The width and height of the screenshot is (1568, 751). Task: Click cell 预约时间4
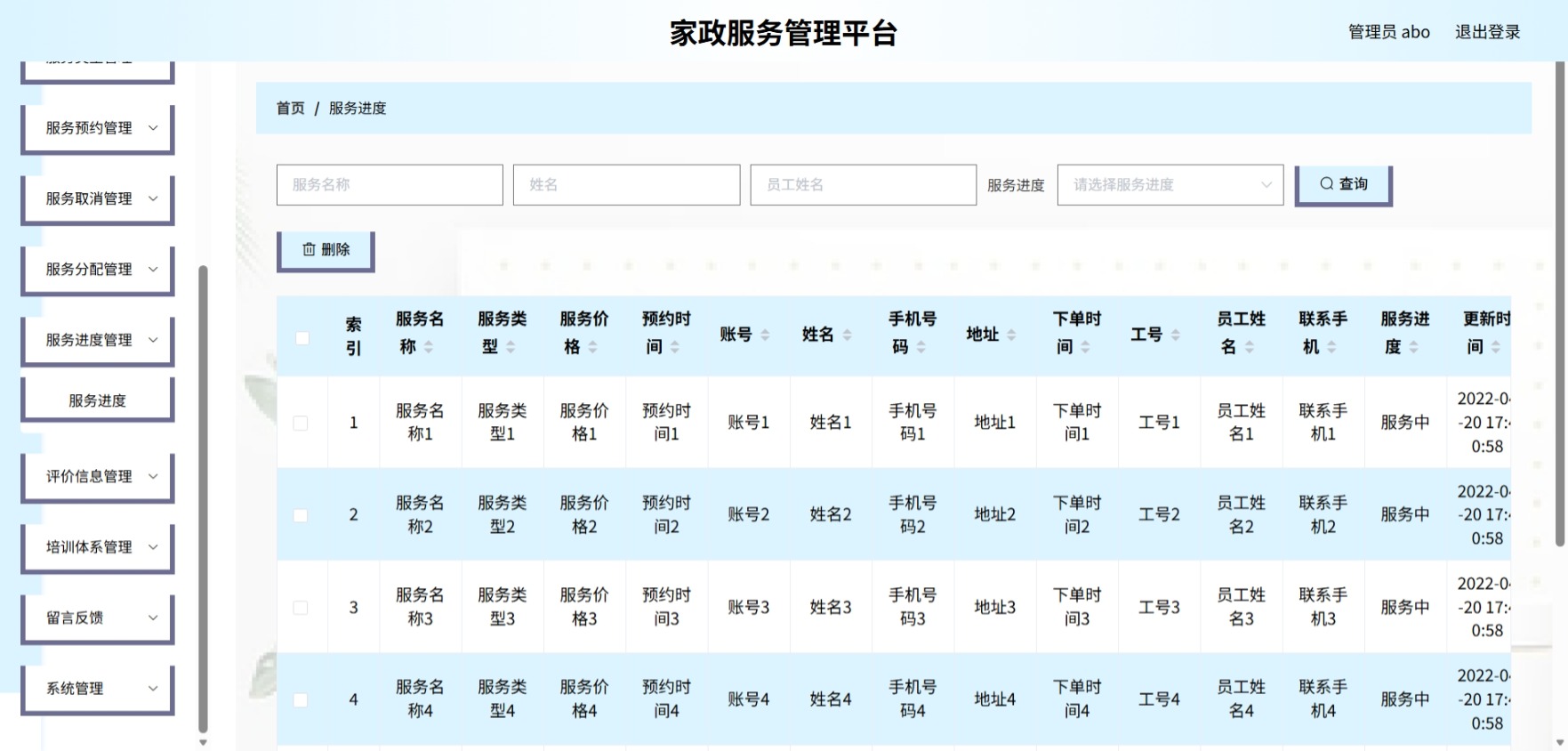(x=666, y=699)
